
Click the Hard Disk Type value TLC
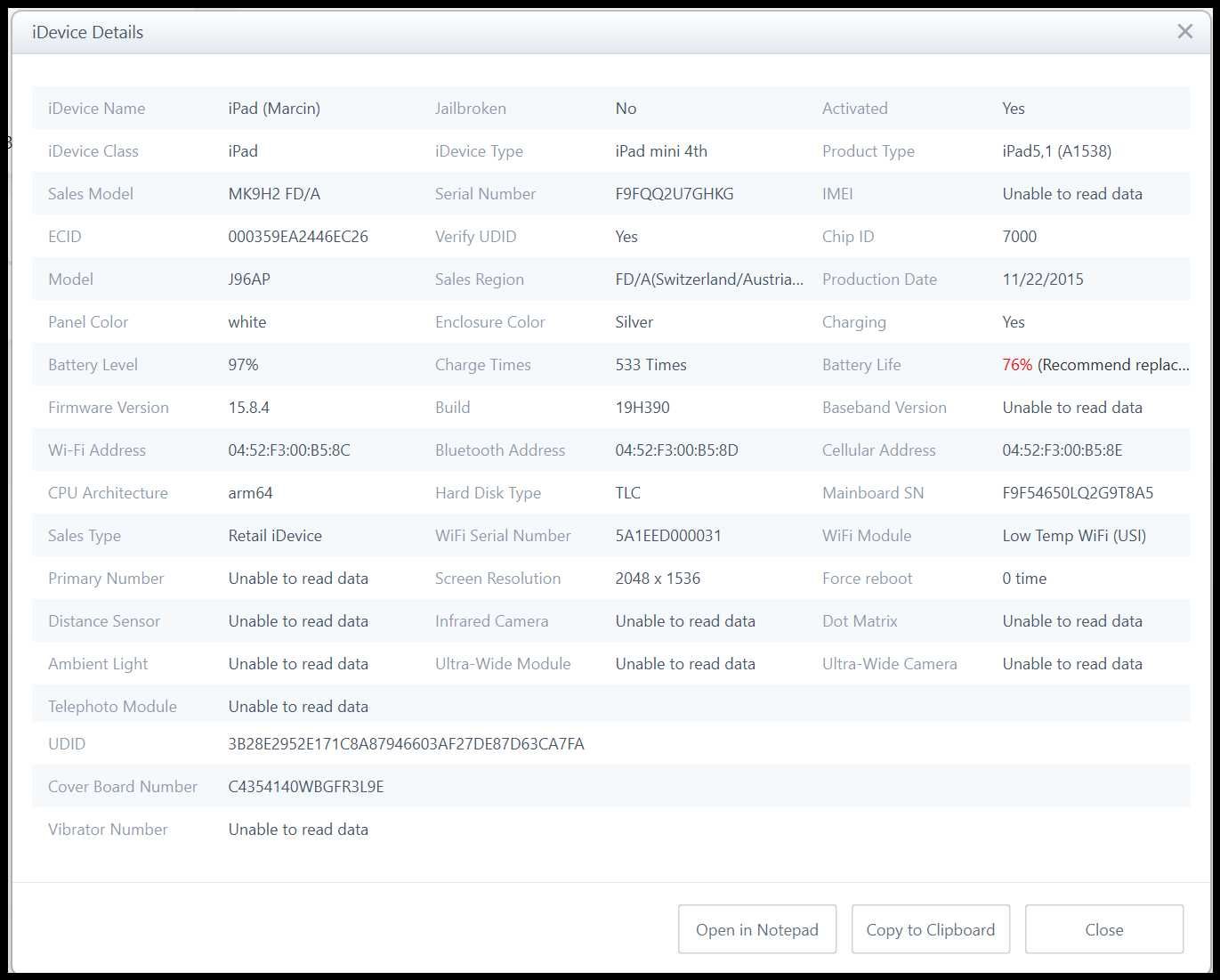[x=627, y=493]
